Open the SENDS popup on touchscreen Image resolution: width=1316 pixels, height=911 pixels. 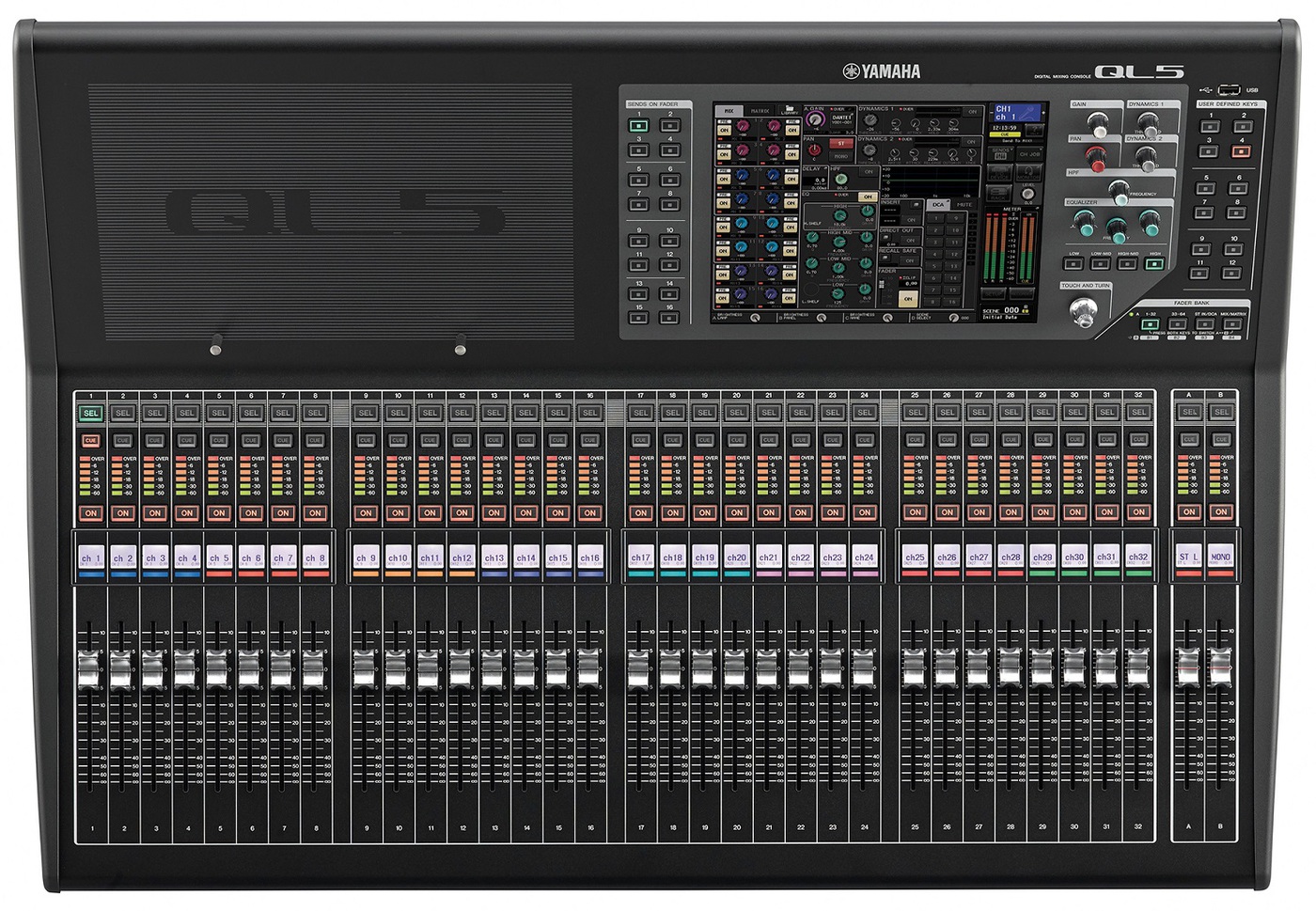[x=1000, y=154]
